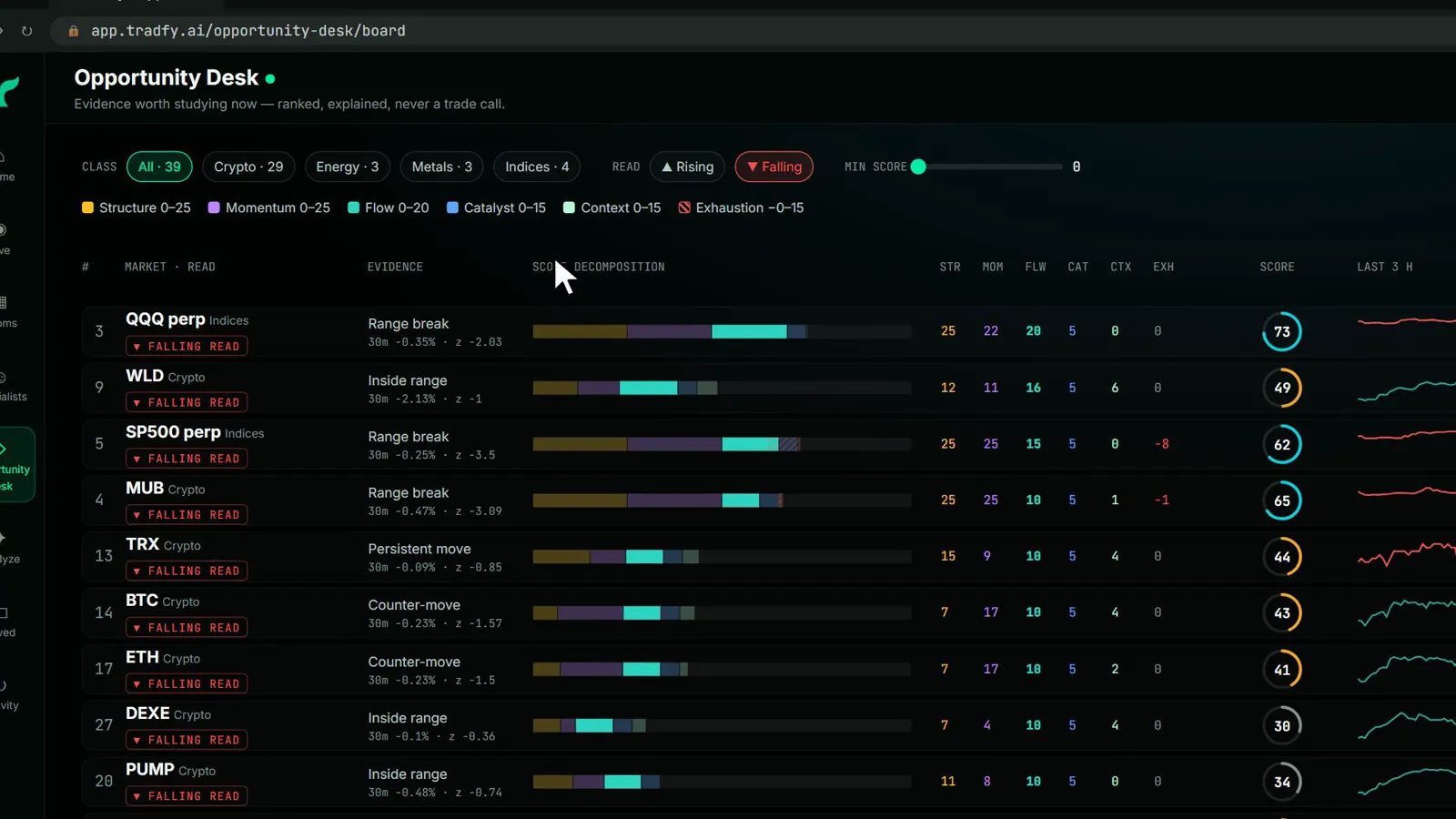This screenshot has width=1456, height=819.
Task: Click the browser address bar URL
Action: click(x=248, y=31)
